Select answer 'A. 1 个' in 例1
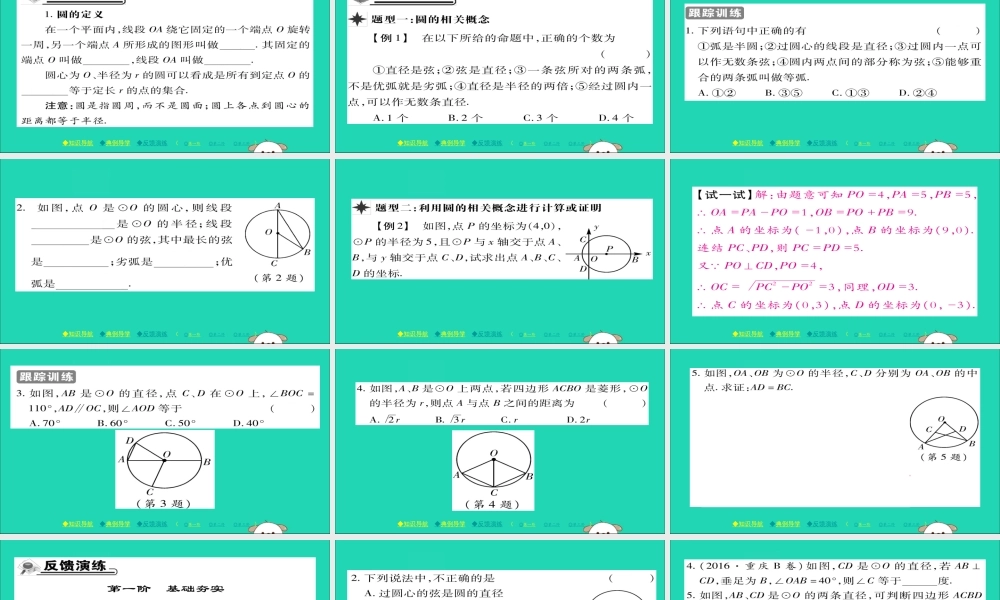 click(x=390, y=117)
